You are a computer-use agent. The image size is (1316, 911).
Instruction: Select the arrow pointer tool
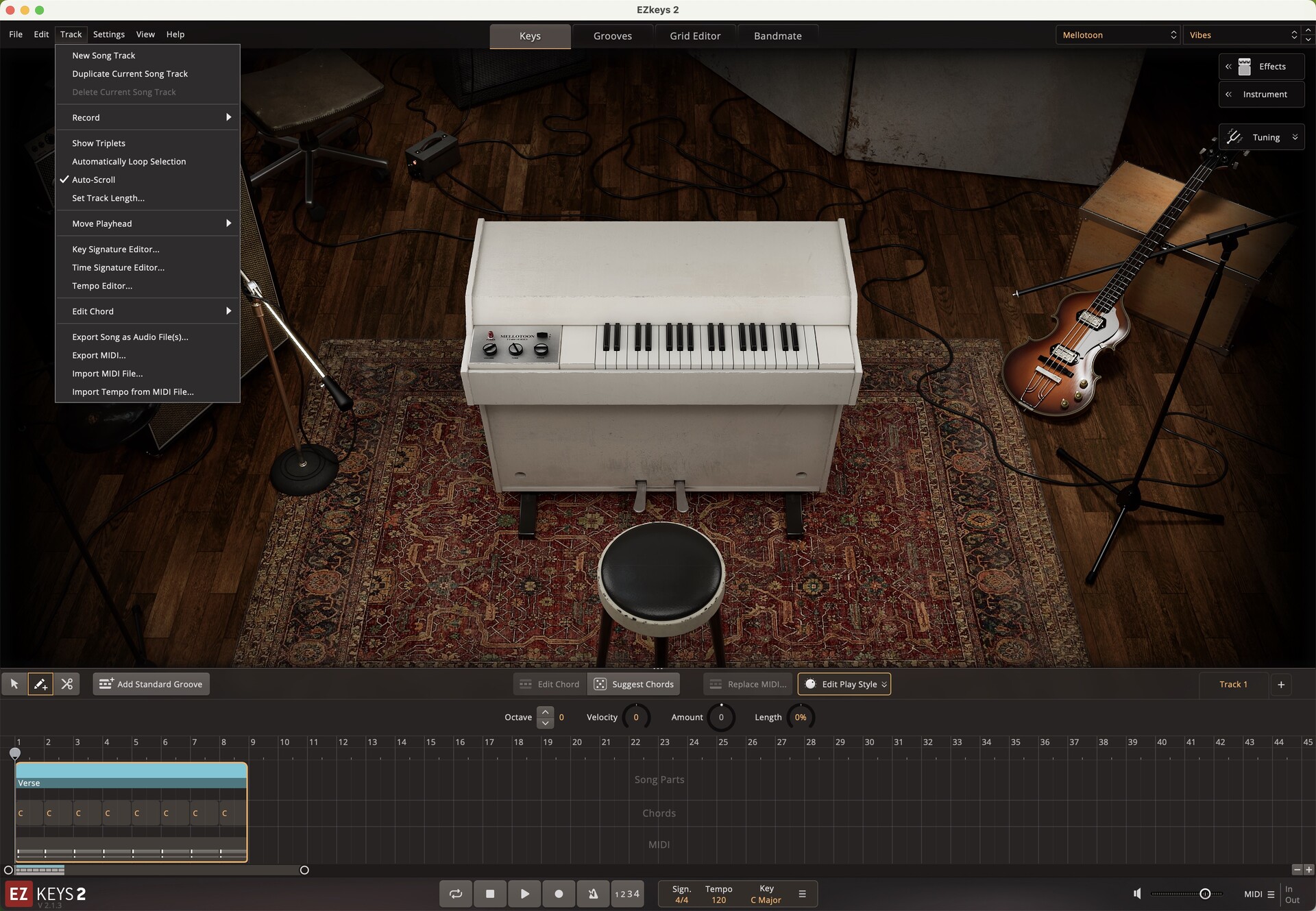(x=14, y=684)
